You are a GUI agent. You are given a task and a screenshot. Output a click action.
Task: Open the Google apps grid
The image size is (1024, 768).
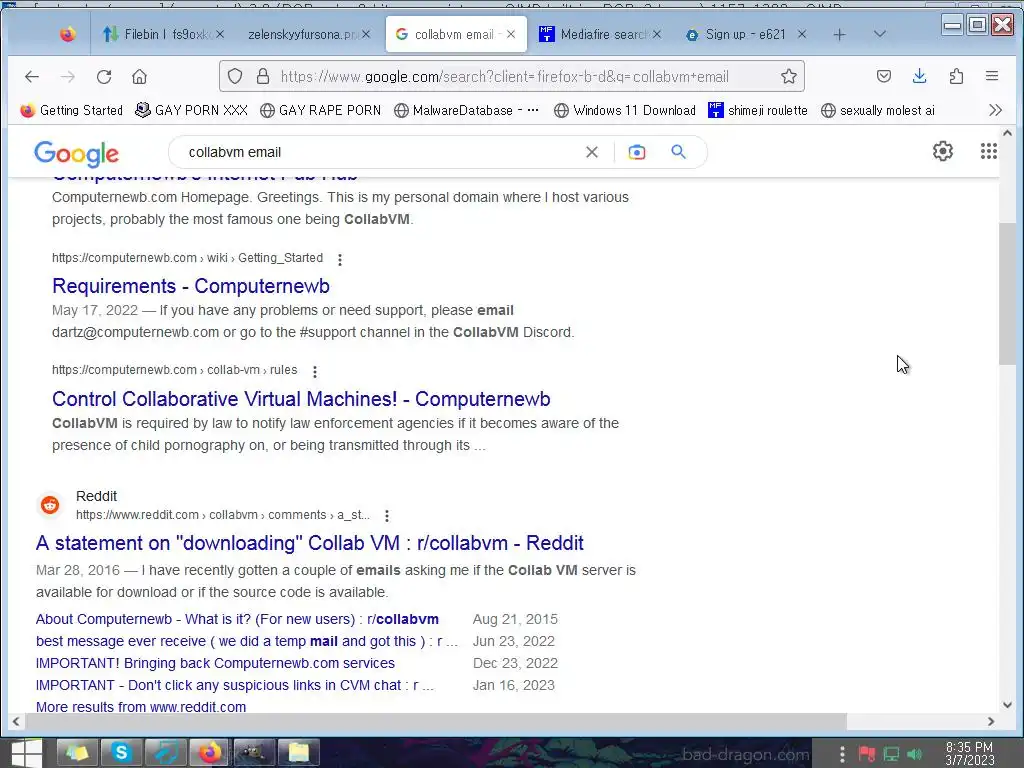point(989,152)
